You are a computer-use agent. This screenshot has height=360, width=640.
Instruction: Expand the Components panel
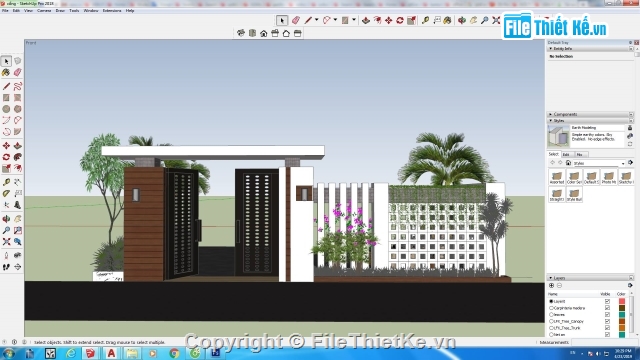pyautogui.click(x=551, y=114)
